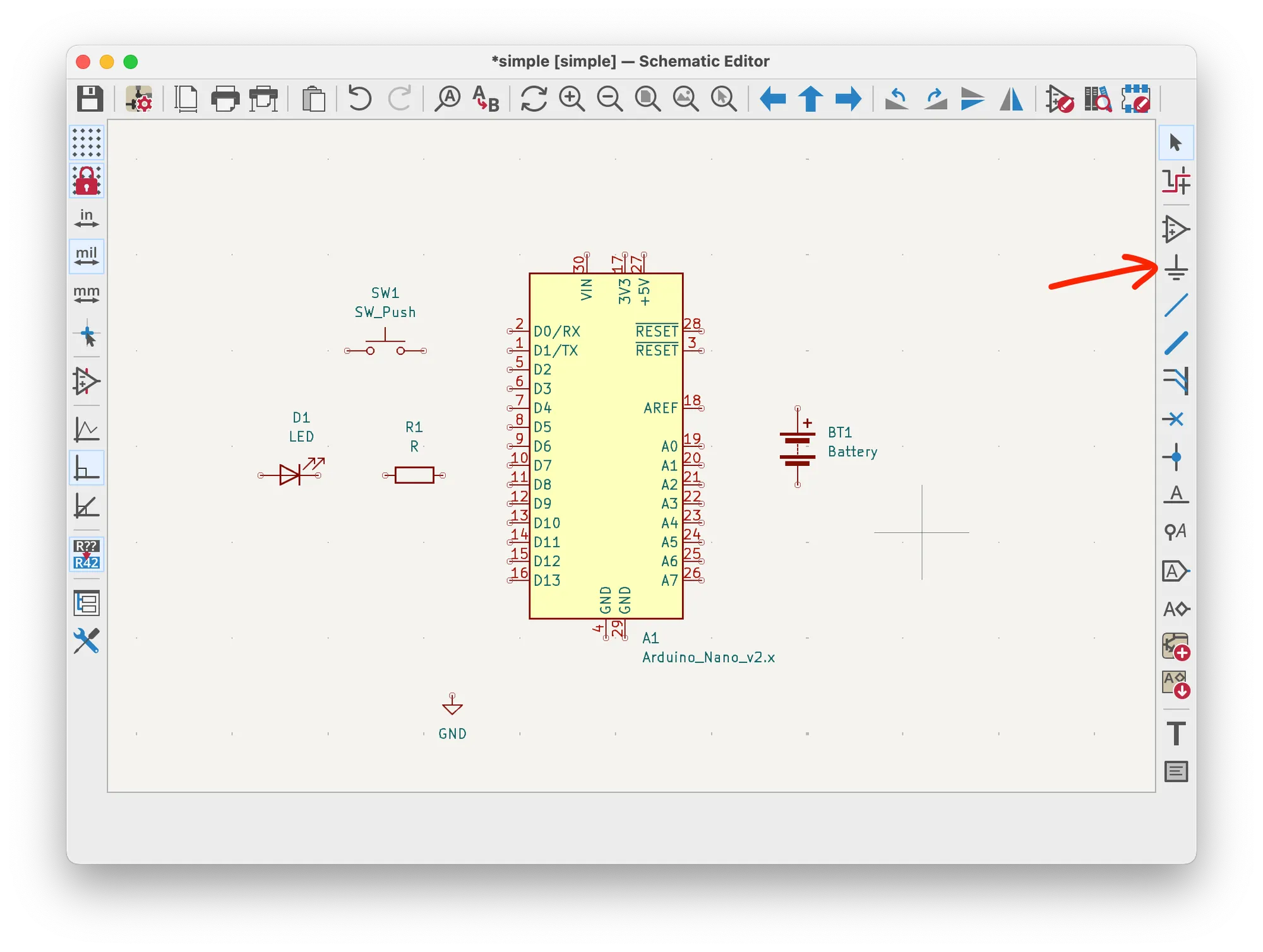Navigate back with left blue arrow
This screenshot has height=952, width=1263.
(773, 99)
